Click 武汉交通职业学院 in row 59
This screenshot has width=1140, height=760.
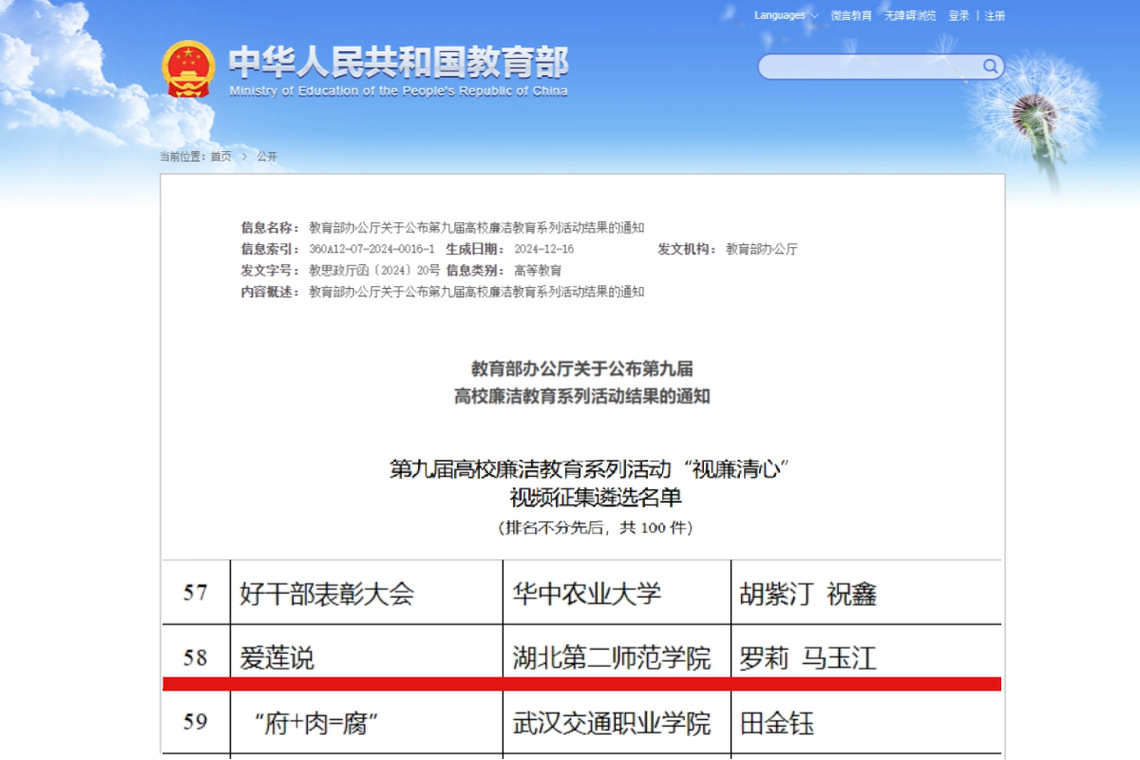612,723
